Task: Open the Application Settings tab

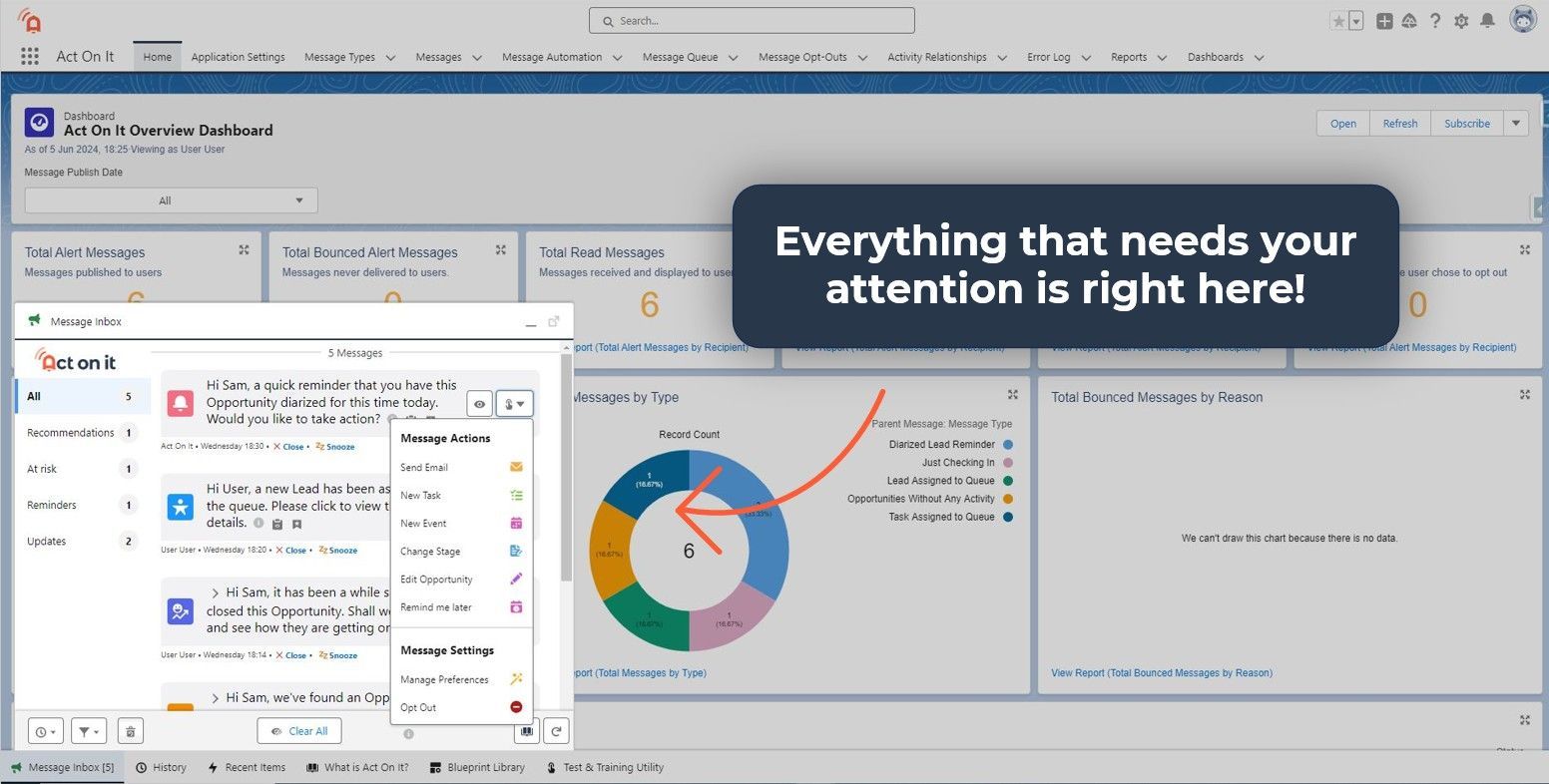Action: [238, 57]
